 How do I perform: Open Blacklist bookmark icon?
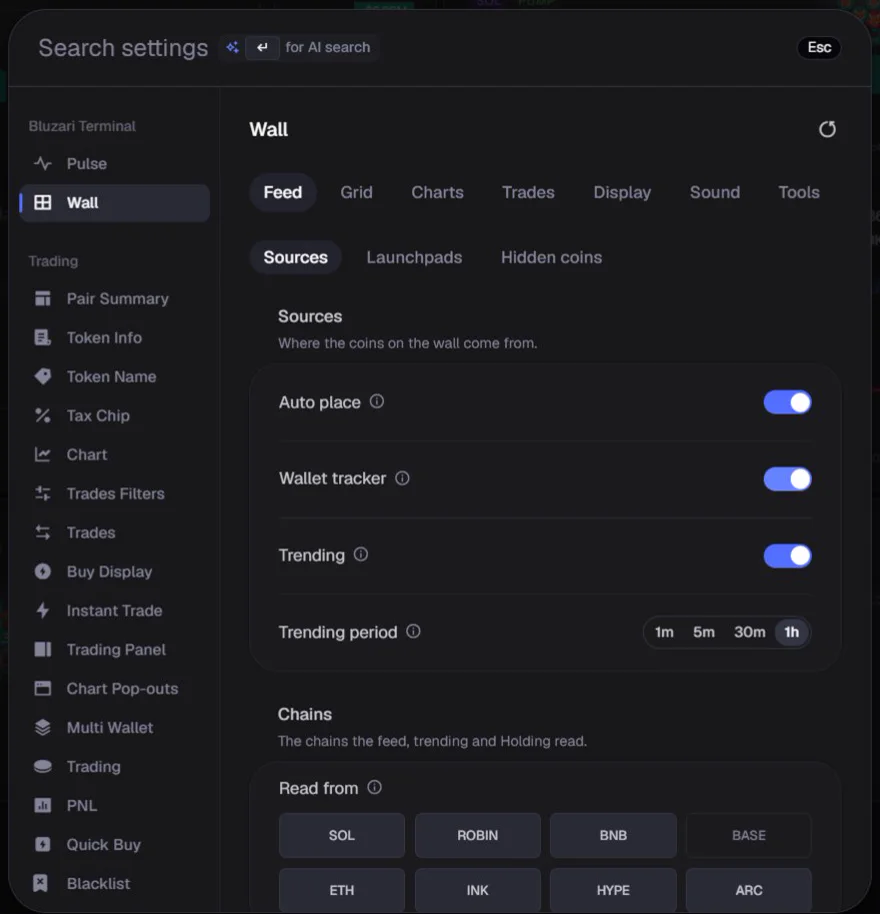pyautogui.click(x=40, y=883)
